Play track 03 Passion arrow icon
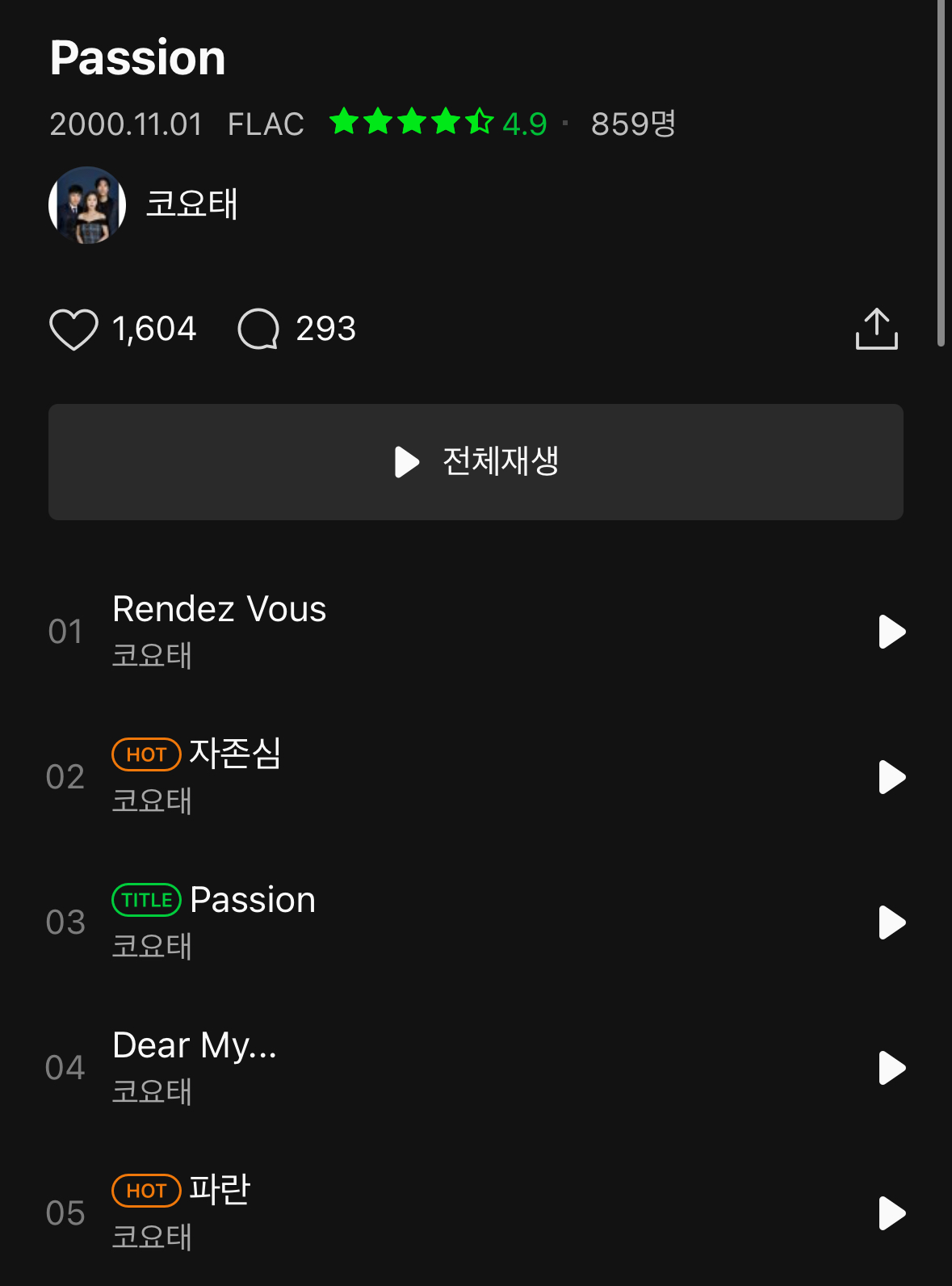The width and height of the screenshot is (952, 1286). point(891,922)
